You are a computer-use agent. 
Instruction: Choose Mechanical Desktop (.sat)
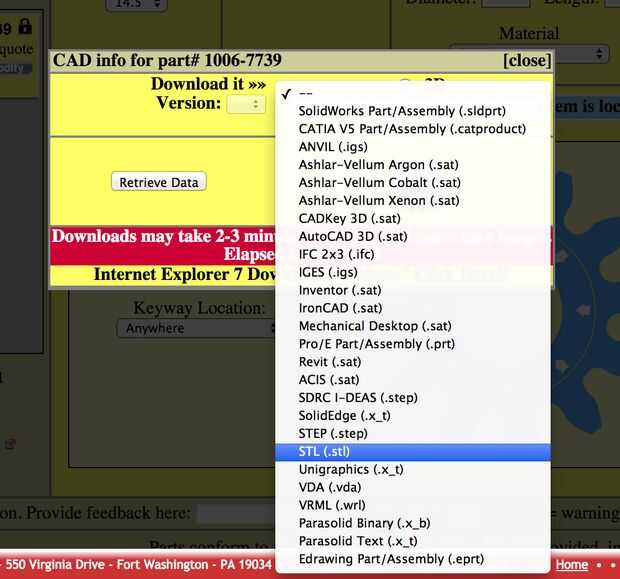[x=412, y=326]
